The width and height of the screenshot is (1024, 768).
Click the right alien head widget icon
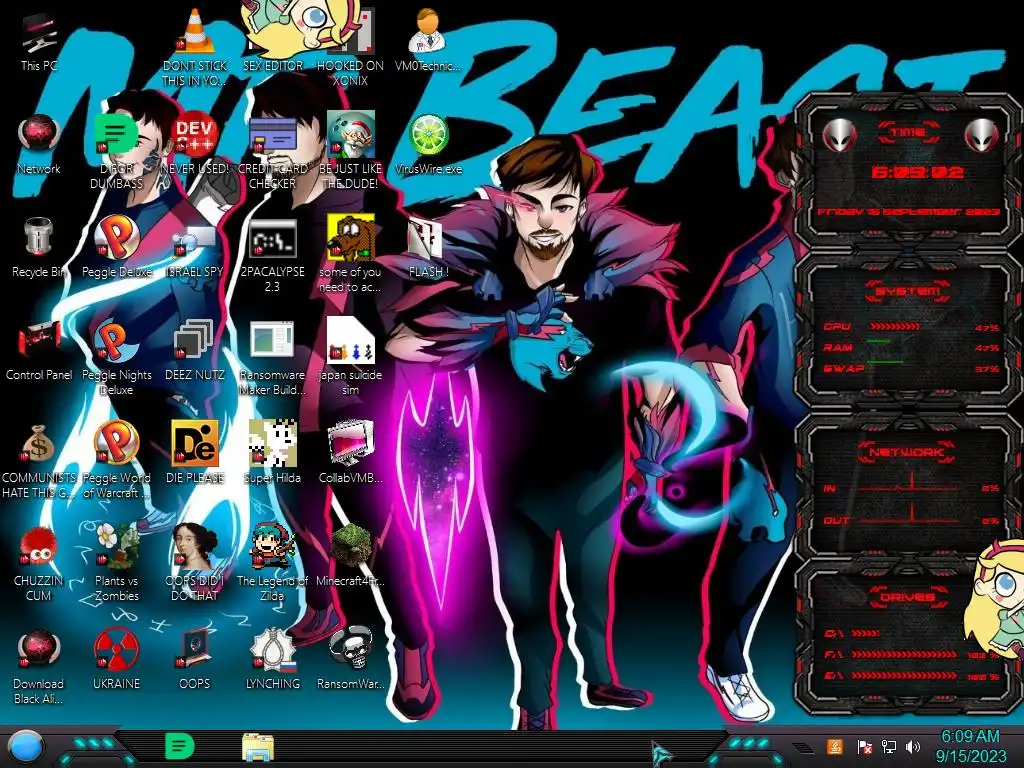(x=982, y=136)
